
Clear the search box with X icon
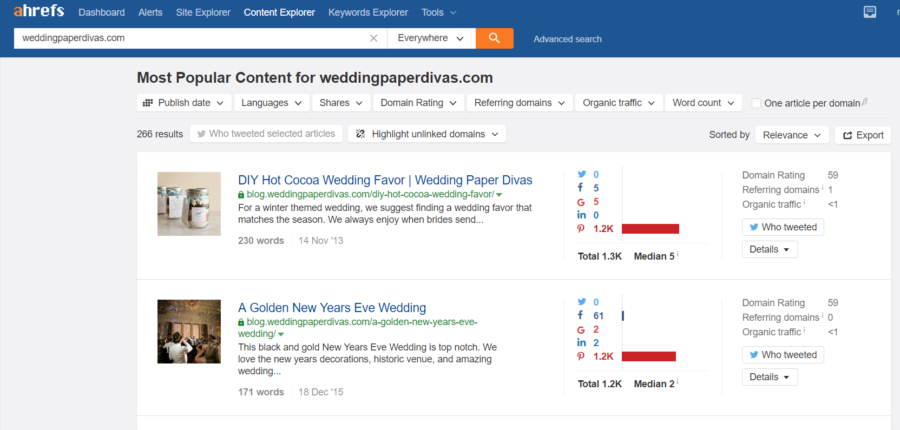coord(373,38)
